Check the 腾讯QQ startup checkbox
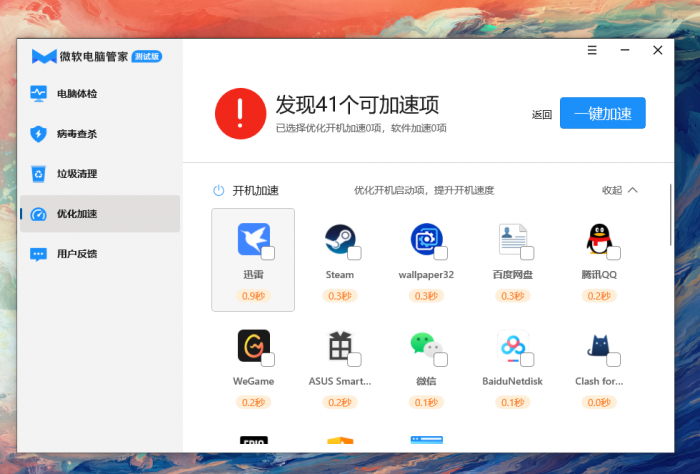 tap(613, 253)
